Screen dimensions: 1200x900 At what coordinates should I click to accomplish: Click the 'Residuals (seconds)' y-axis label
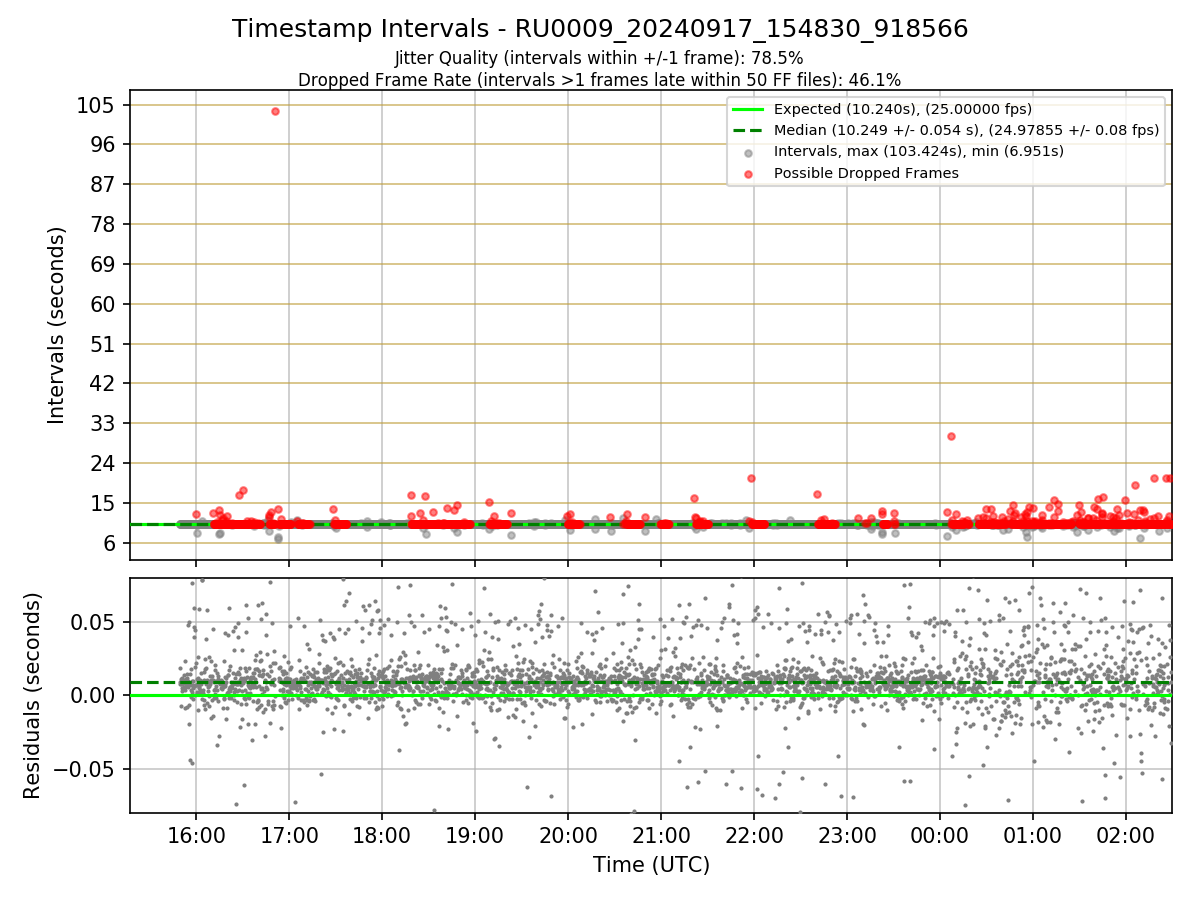pyautogui.click(x=33, y=695)
